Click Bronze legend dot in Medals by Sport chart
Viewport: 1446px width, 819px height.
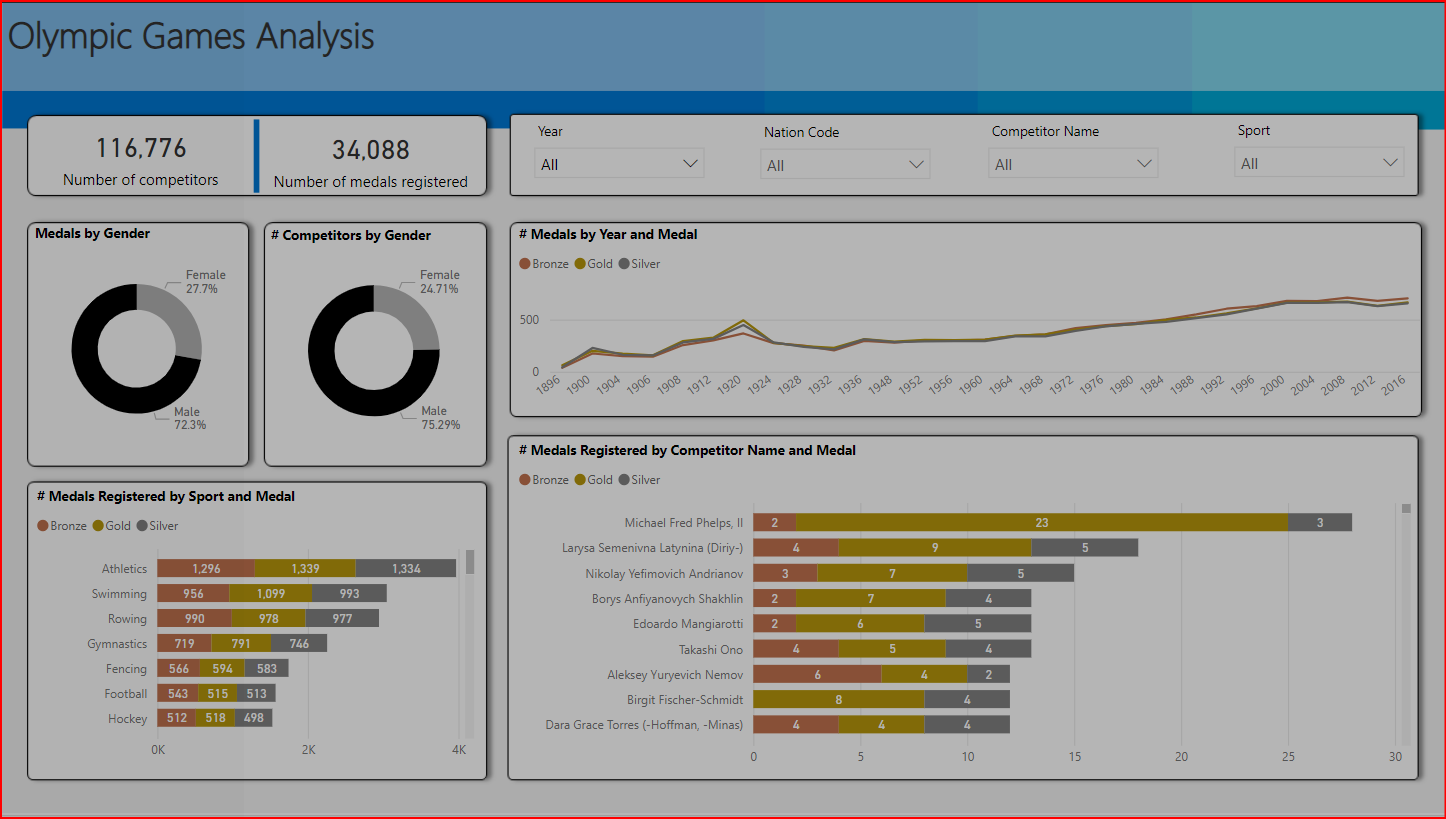[43, 526]
